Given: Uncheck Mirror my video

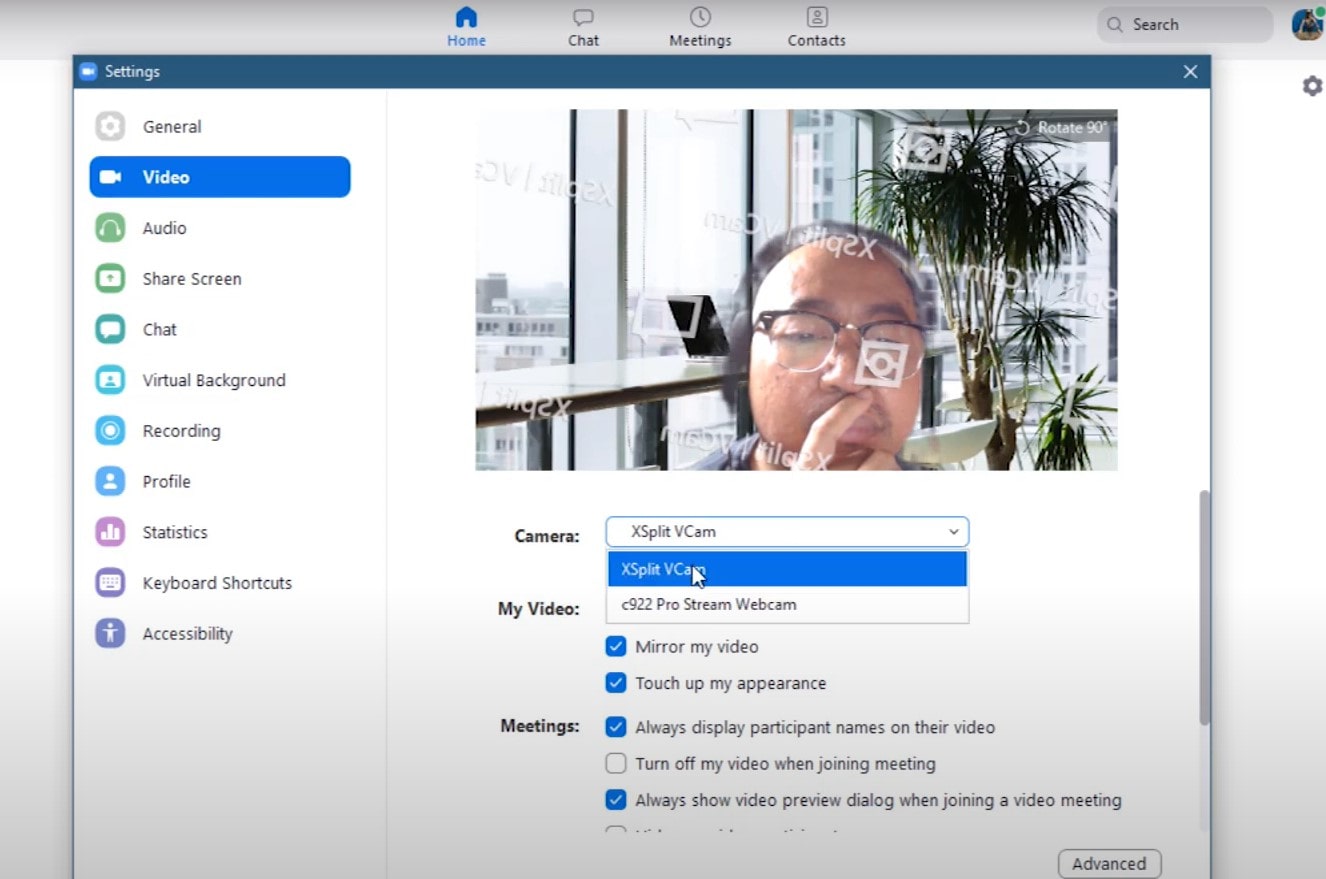Looking at the screenshot, I should [x=616, y=647].
